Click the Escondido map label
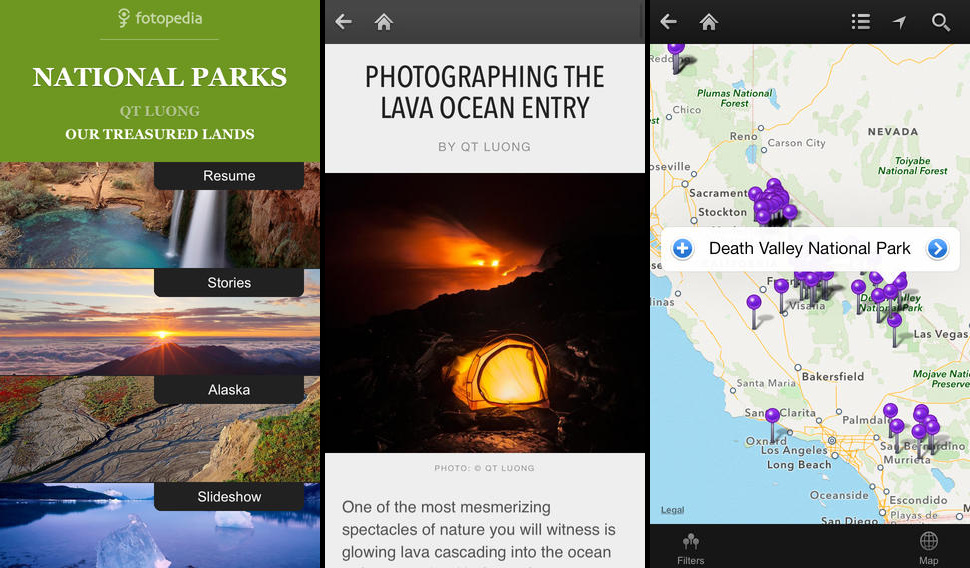The width and height of the screenshot is (970, 568). pos(919,500)
